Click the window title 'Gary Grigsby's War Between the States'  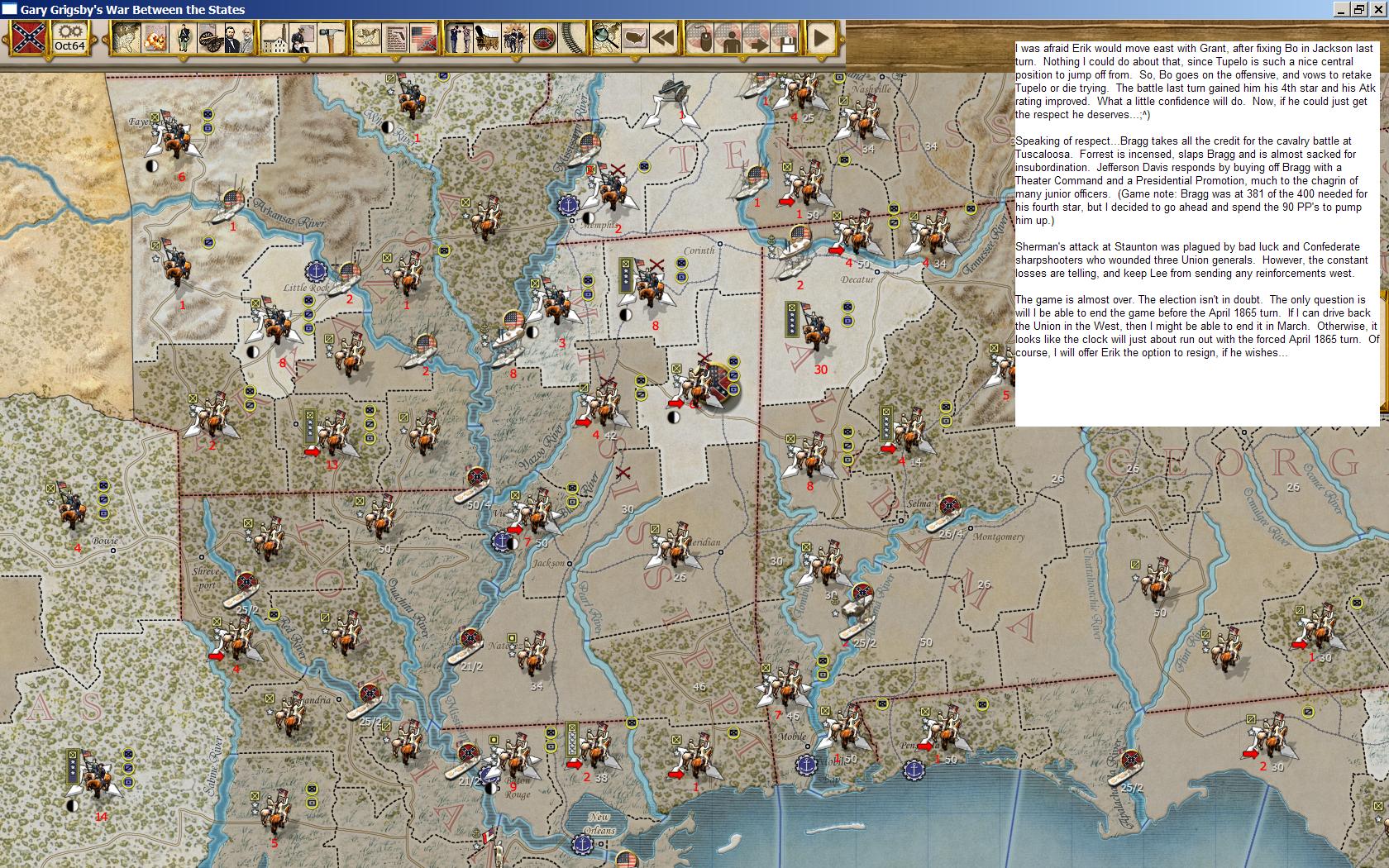pos(132,9)
